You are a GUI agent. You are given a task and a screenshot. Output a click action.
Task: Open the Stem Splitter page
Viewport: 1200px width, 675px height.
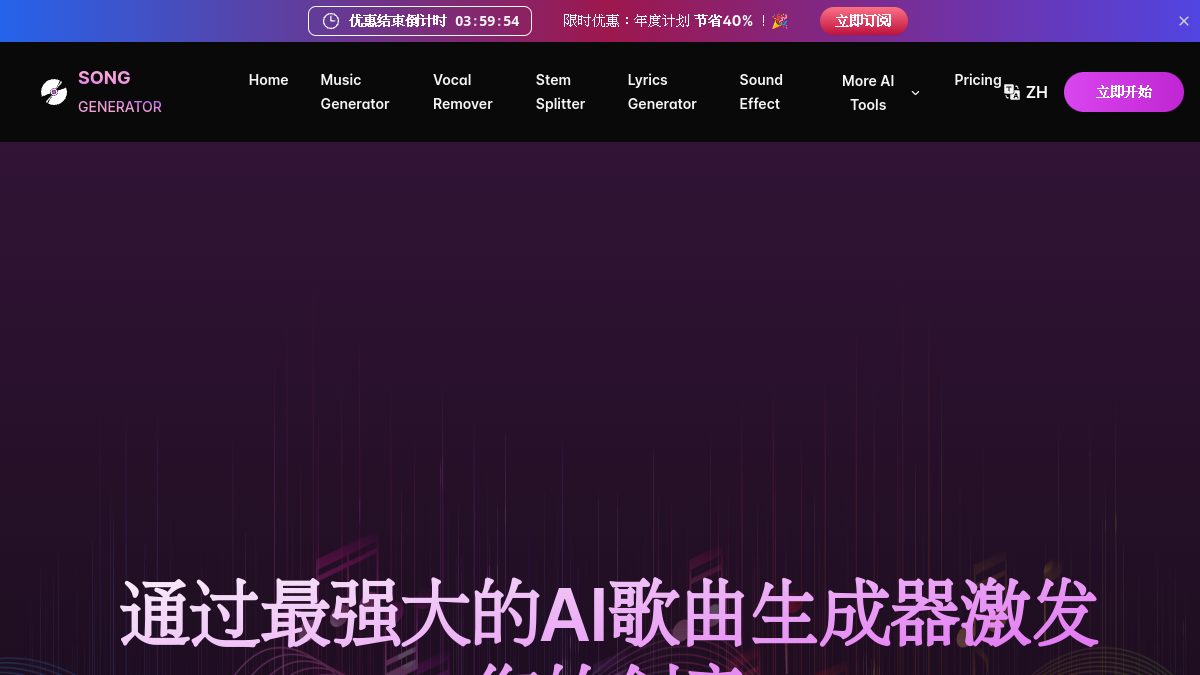pos(560,92)
